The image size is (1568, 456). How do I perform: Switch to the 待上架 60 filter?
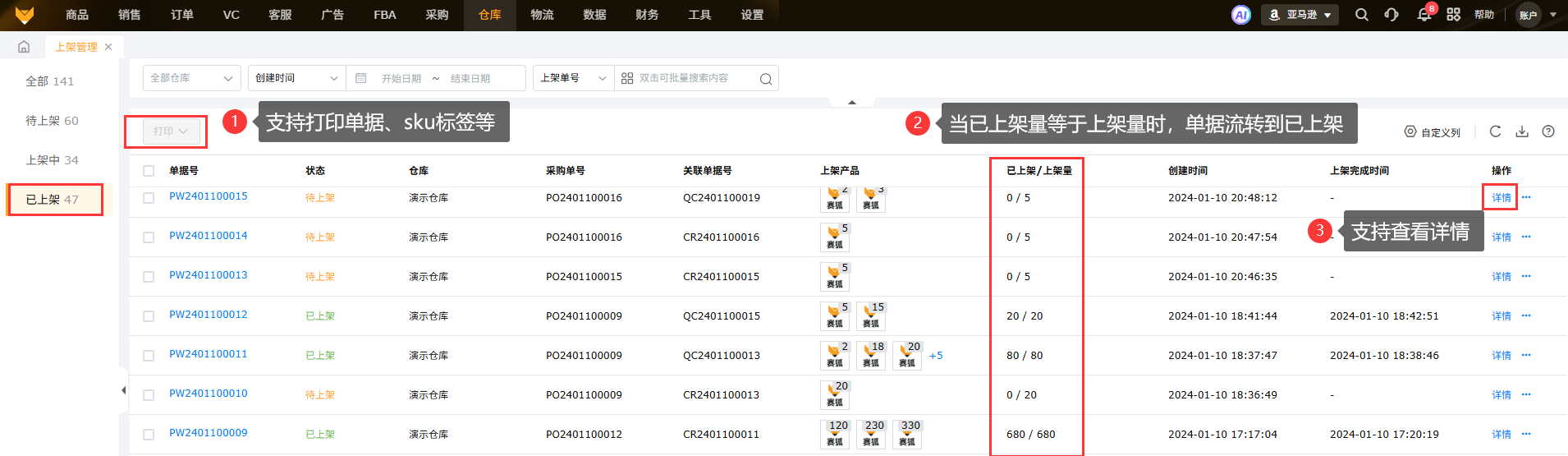(52, 121)
